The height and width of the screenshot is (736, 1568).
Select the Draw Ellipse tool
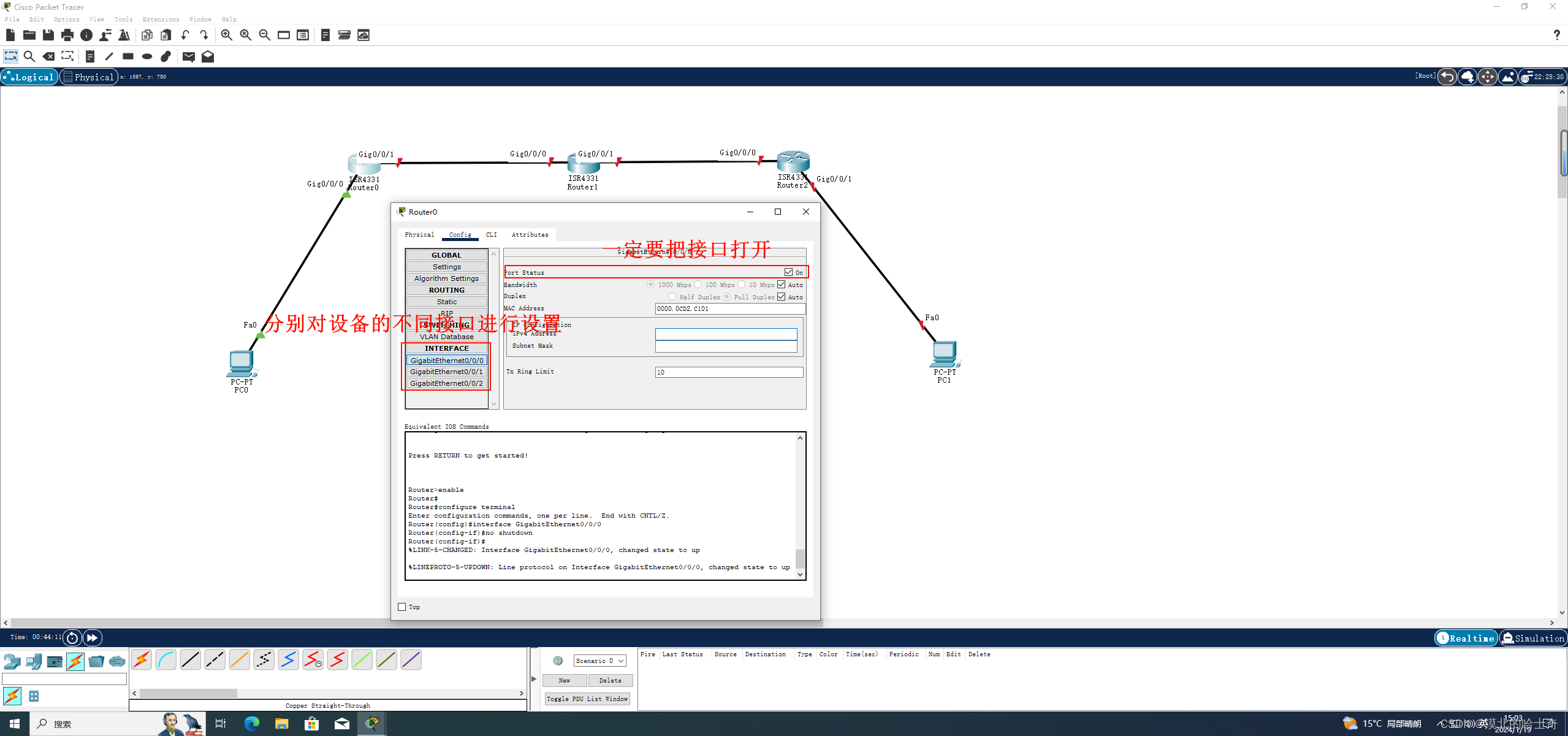147,56
